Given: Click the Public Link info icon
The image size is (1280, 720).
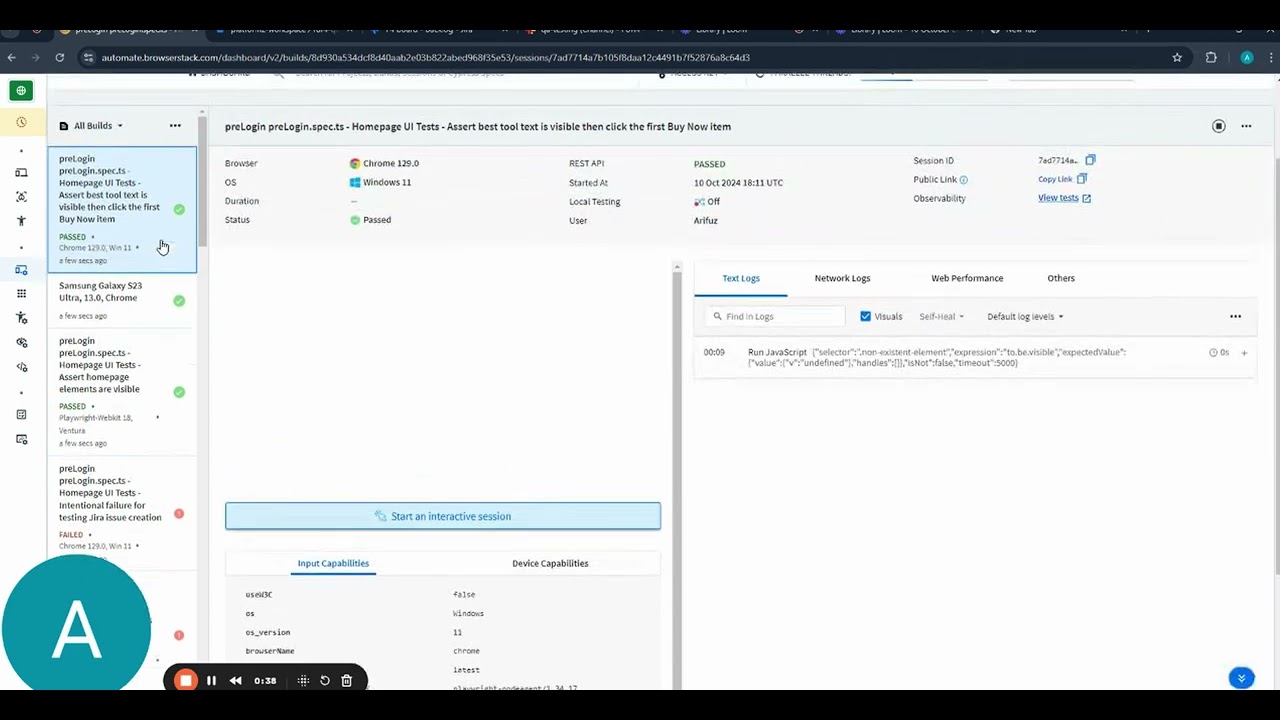Looking at the screenshot, I should (x=963, y=180).
